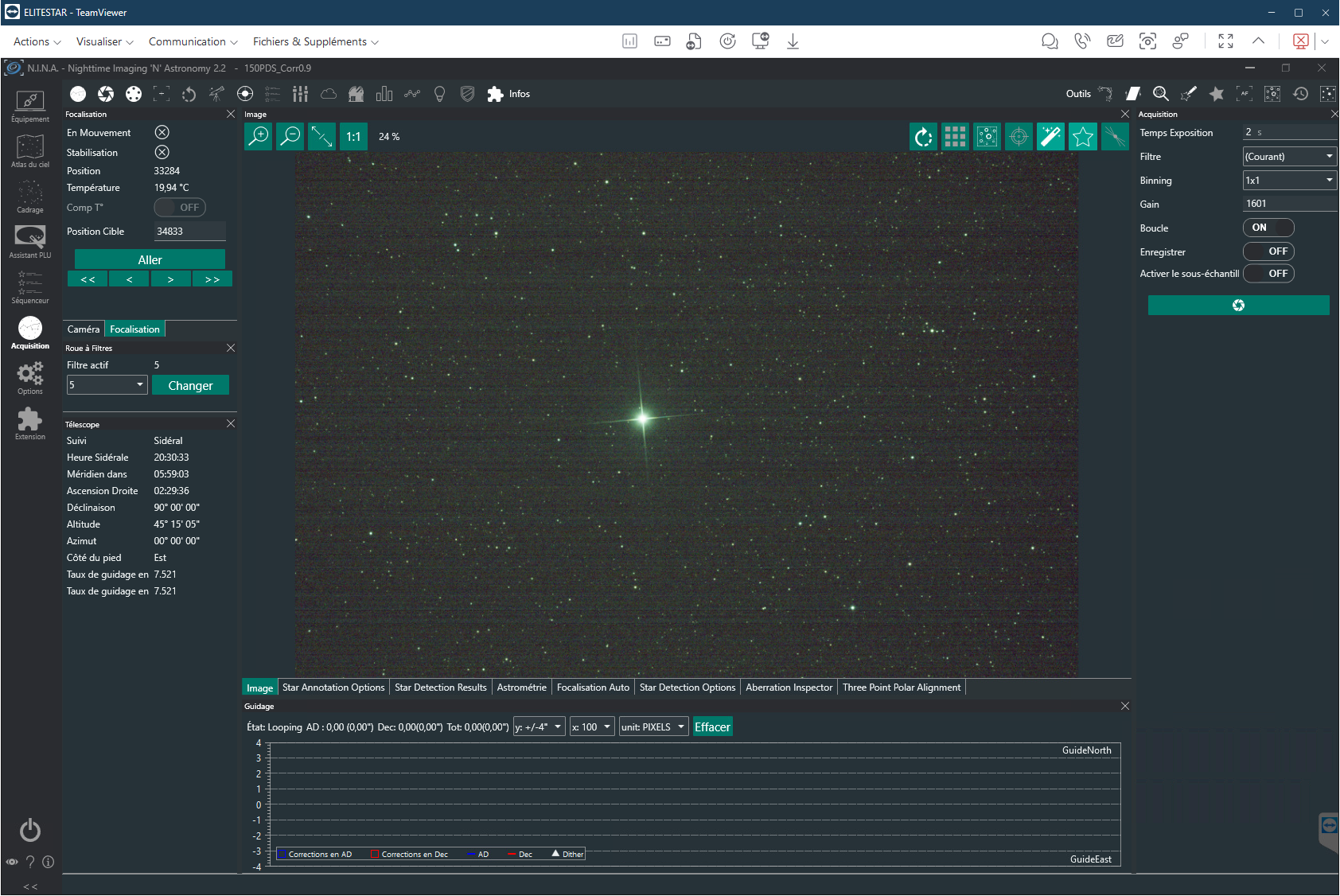The width and height of the screenshot is (1340, 896).
Task: Switch to Star Detection Results tab
Action: coord(441,688)
